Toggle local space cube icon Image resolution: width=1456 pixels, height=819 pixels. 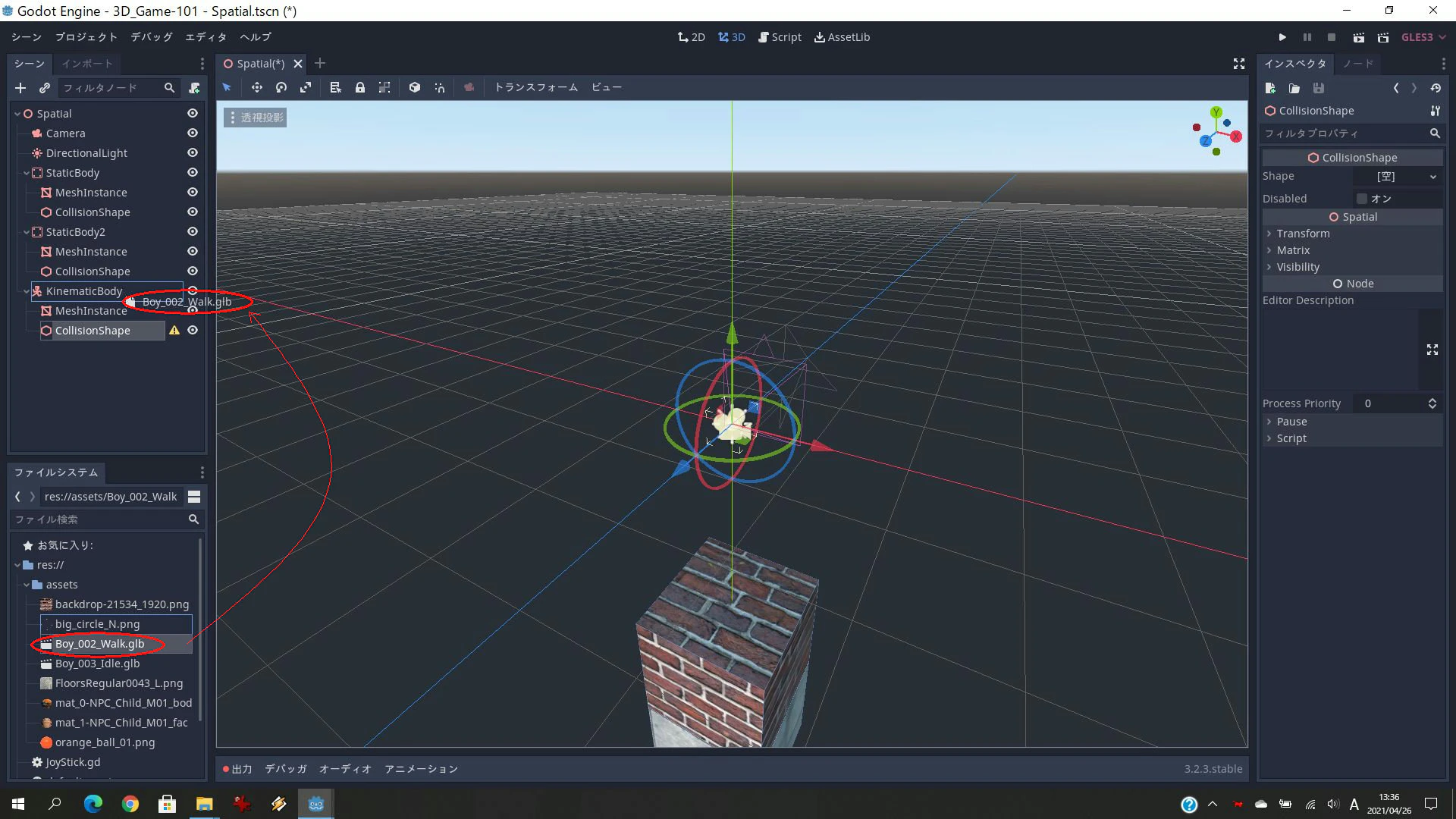pos(415,87)
